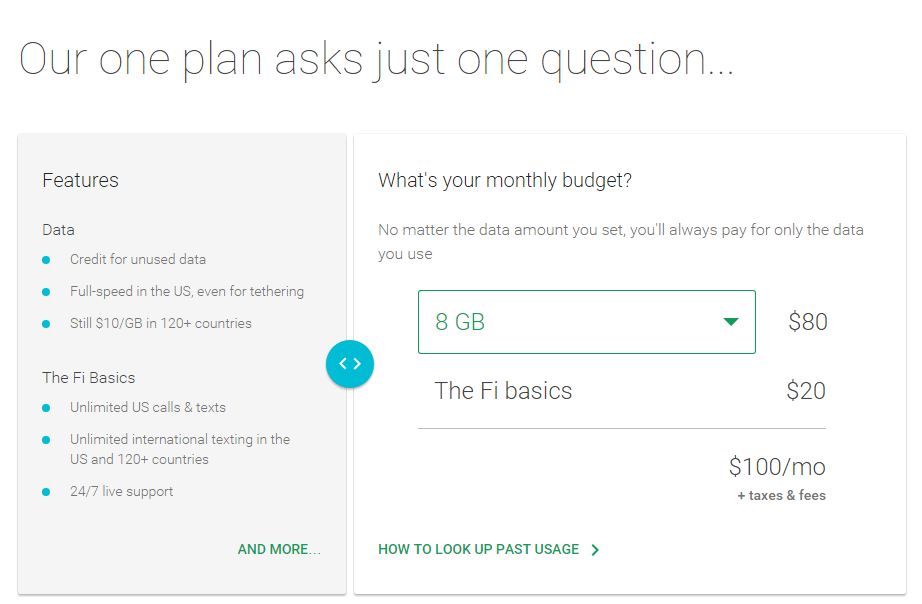
Task: Click the bullet beside Unlimited international texting
Action: [46, 440]
